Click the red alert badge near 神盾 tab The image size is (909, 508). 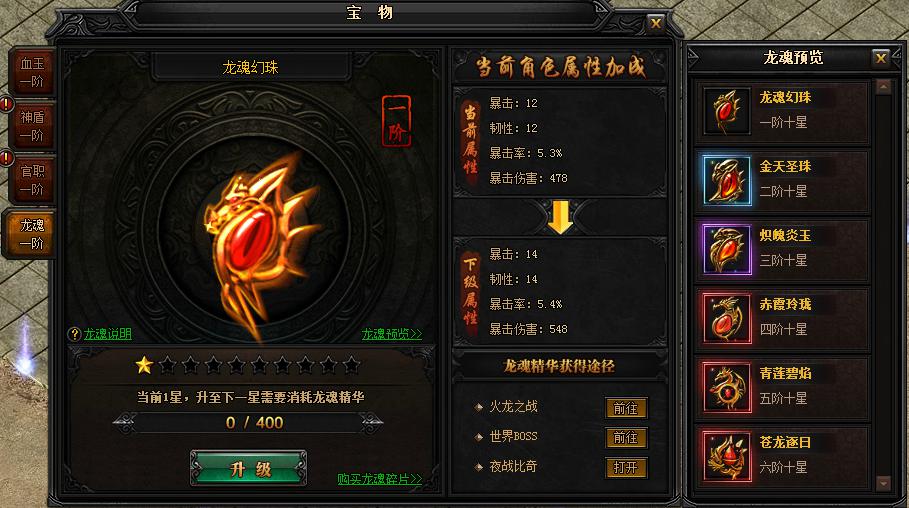pos(6,104)
